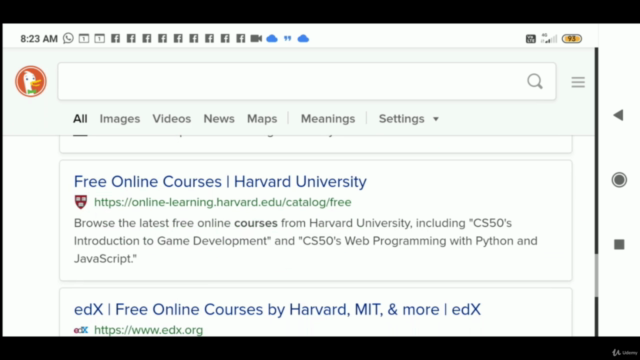Image resolution: width=640 pixels, height=360 pixels.
Task: Open Free Online Courses Harvard University result
Action: (220, 182)
